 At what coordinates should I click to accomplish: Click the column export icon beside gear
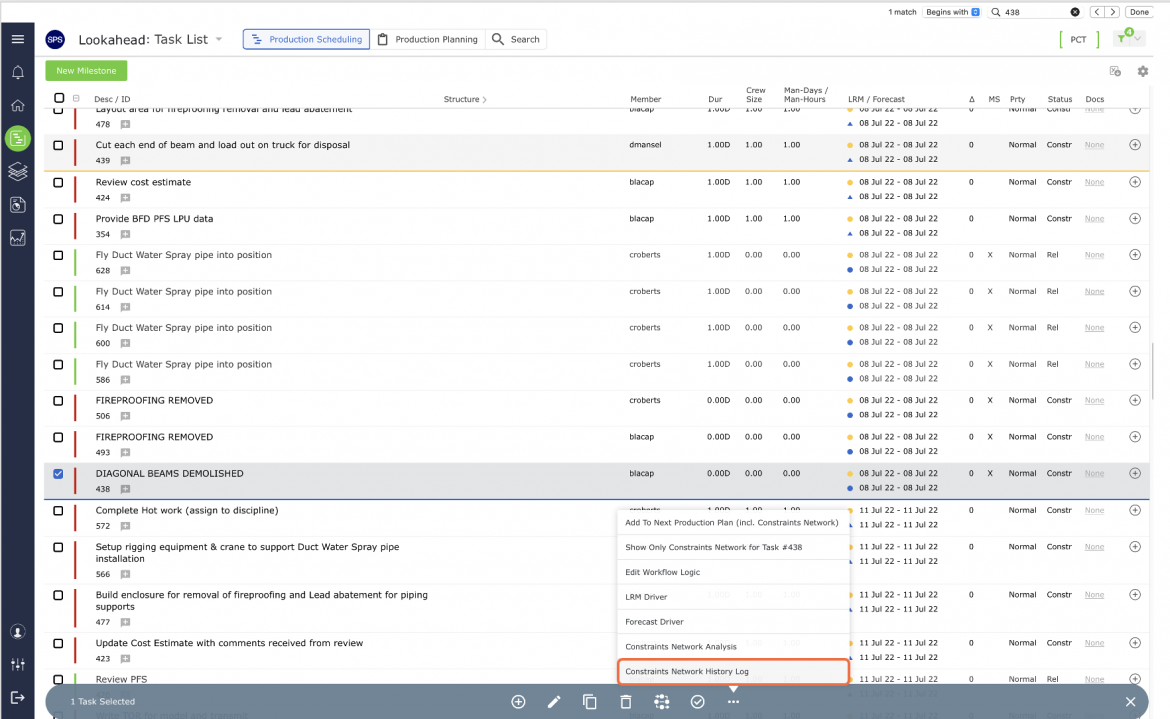click(1115, 72)
